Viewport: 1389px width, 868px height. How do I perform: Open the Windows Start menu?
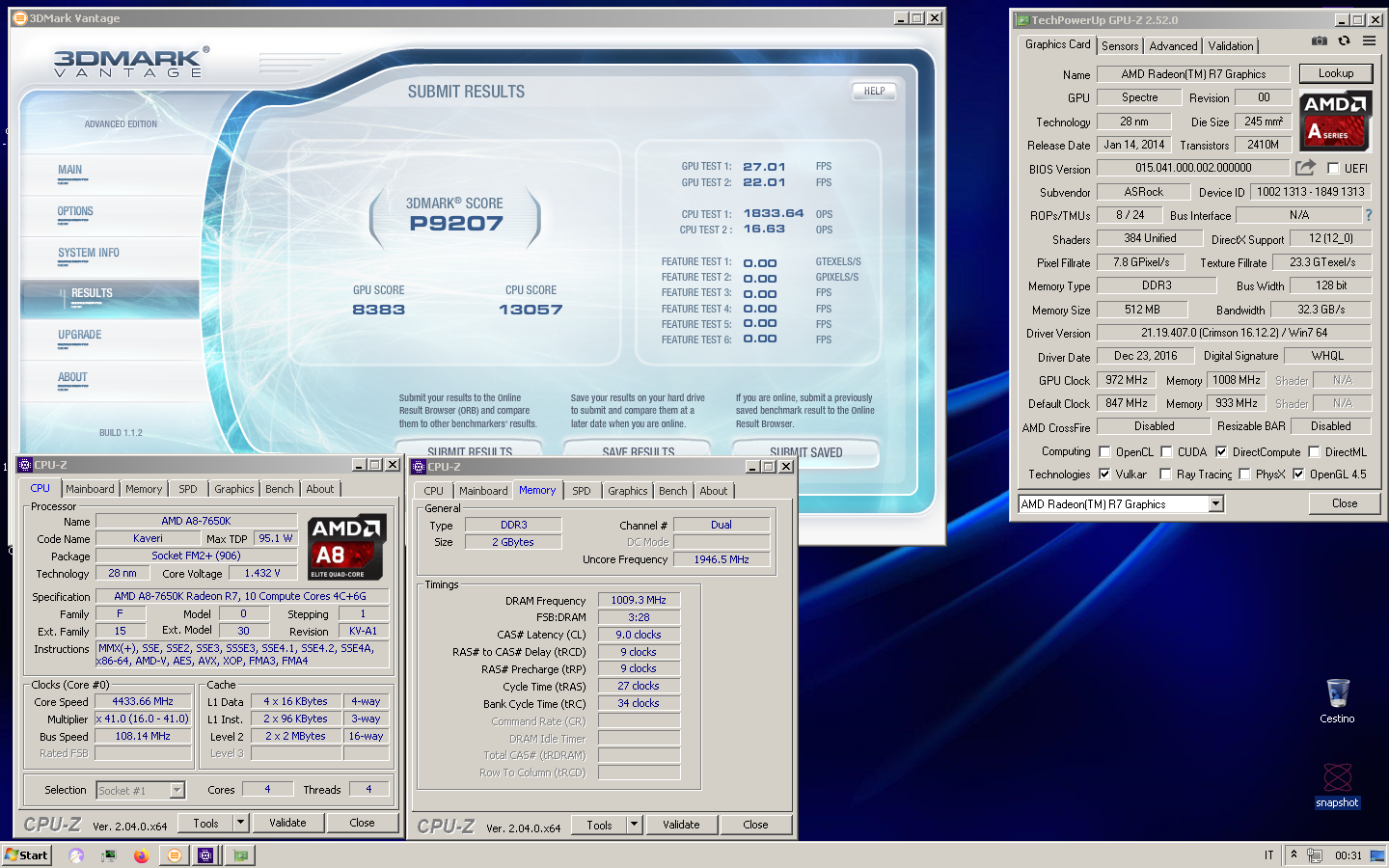[27, 855]
